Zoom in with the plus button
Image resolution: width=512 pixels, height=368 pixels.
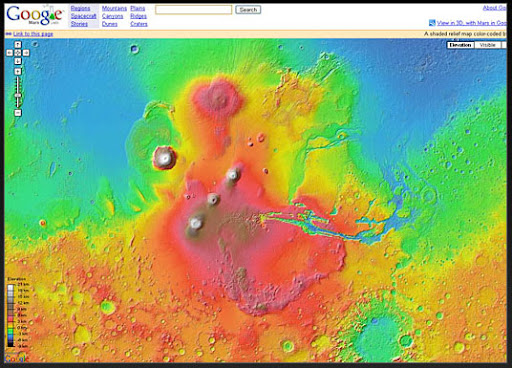tap(18, 71)
